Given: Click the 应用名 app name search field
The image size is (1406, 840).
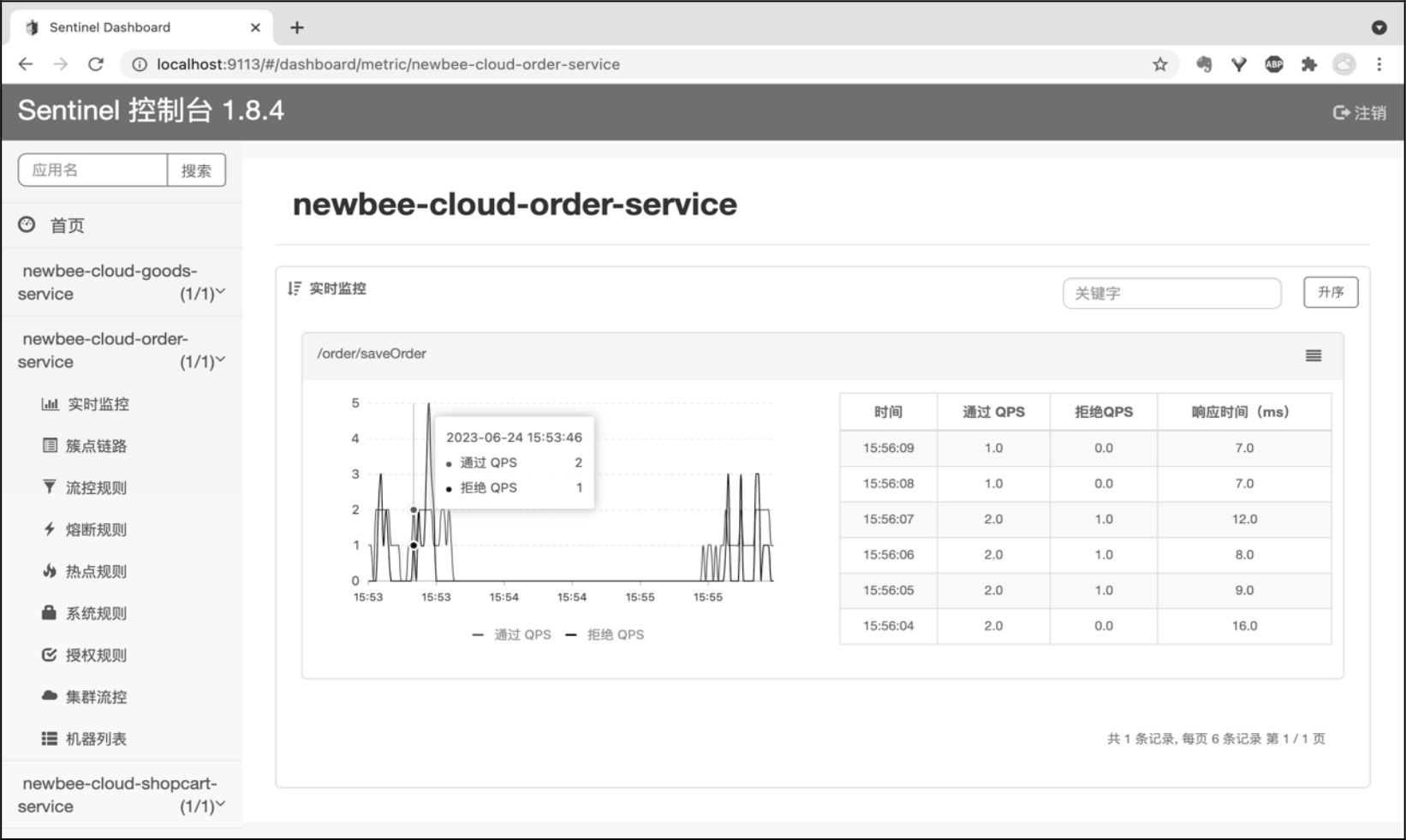Looking at the screenshot, I should point(92,170).
